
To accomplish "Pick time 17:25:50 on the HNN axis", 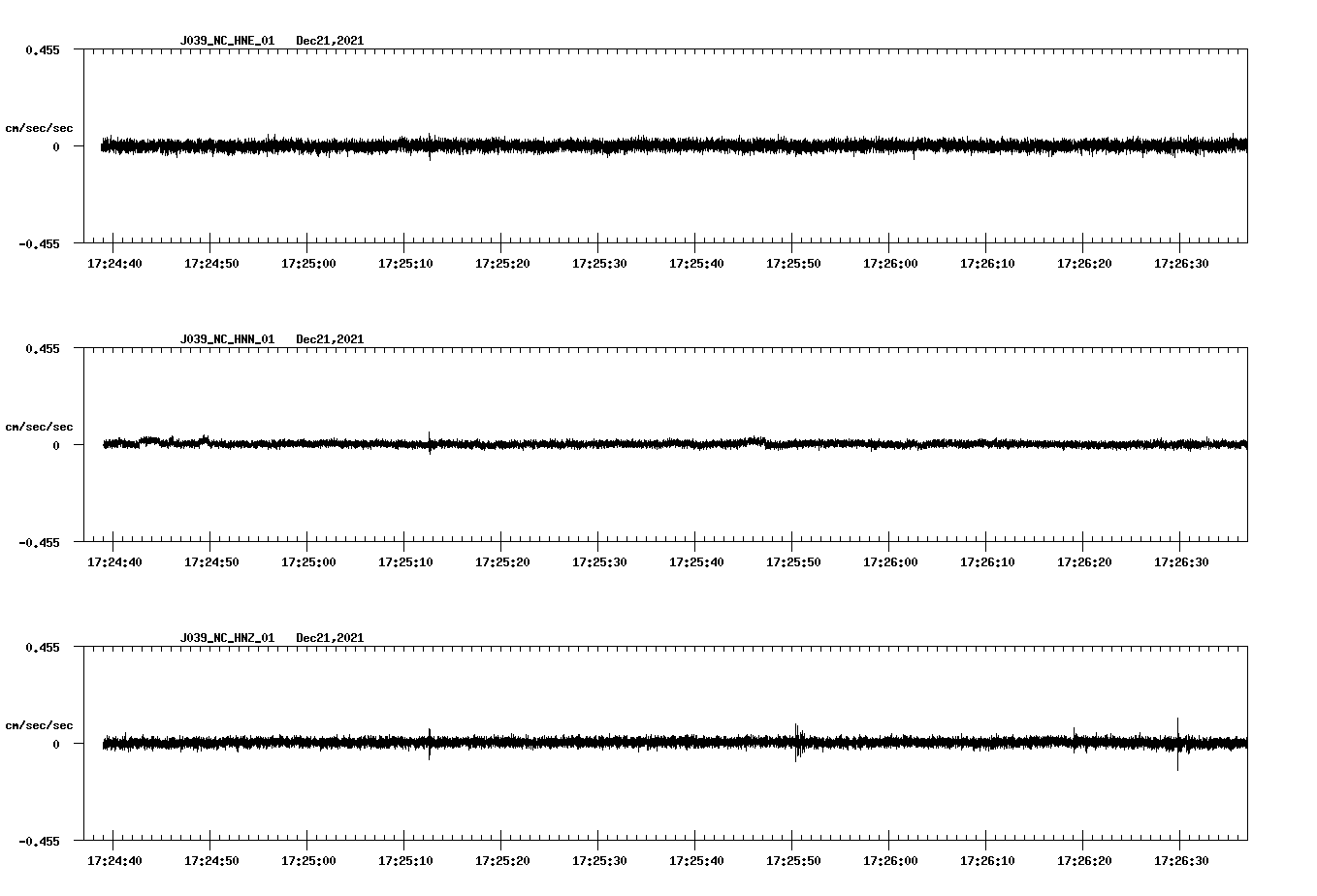I will [793, 561].
